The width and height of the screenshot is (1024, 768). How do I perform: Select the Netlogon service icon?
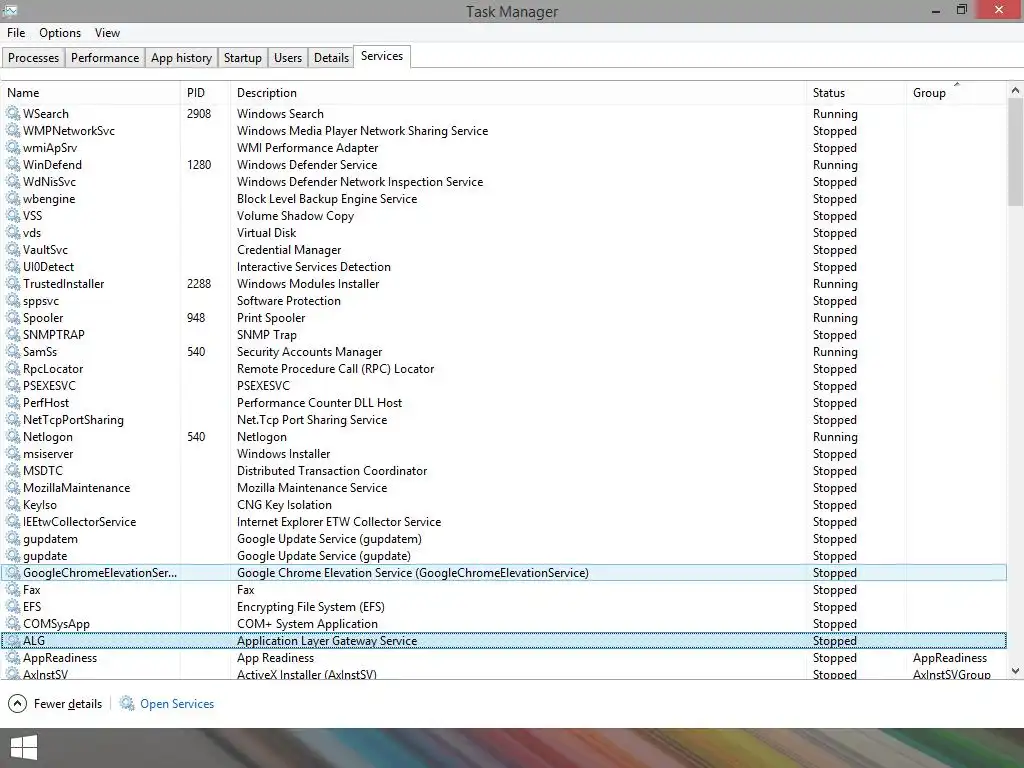point(12,436)
